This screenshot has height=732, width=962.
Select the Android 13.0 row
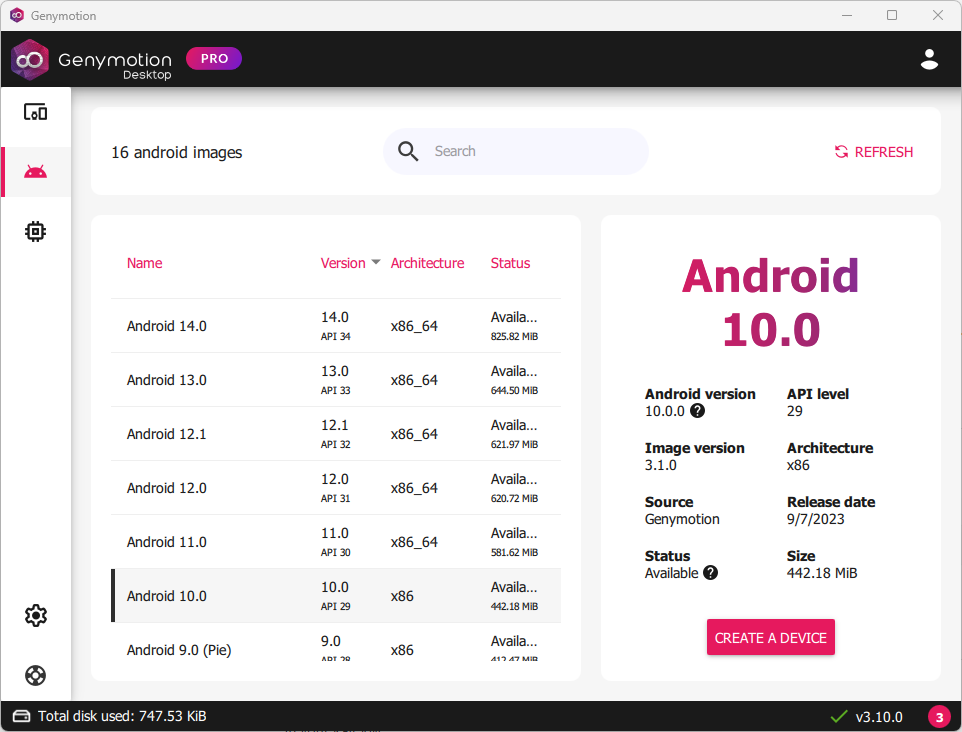coord(336,380)
